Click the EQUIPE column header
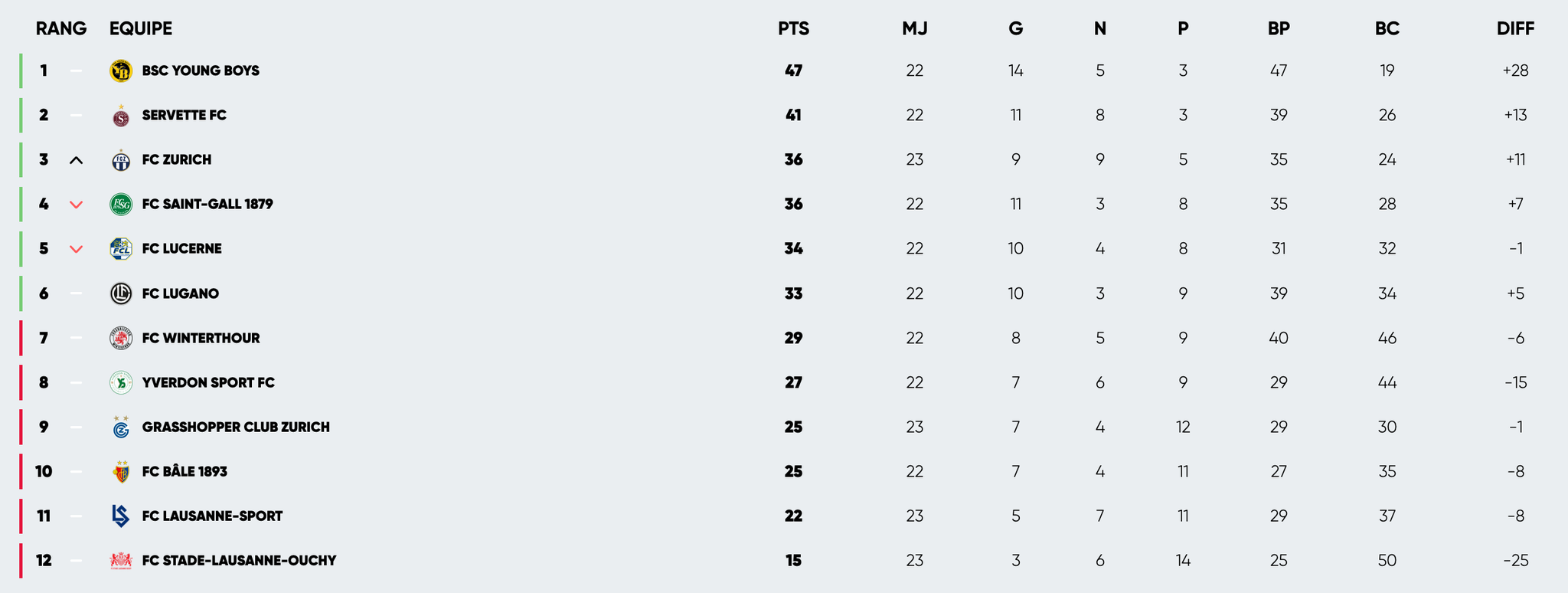The height and width of the screenshot is (593, 1568). (x=141, y=28)
